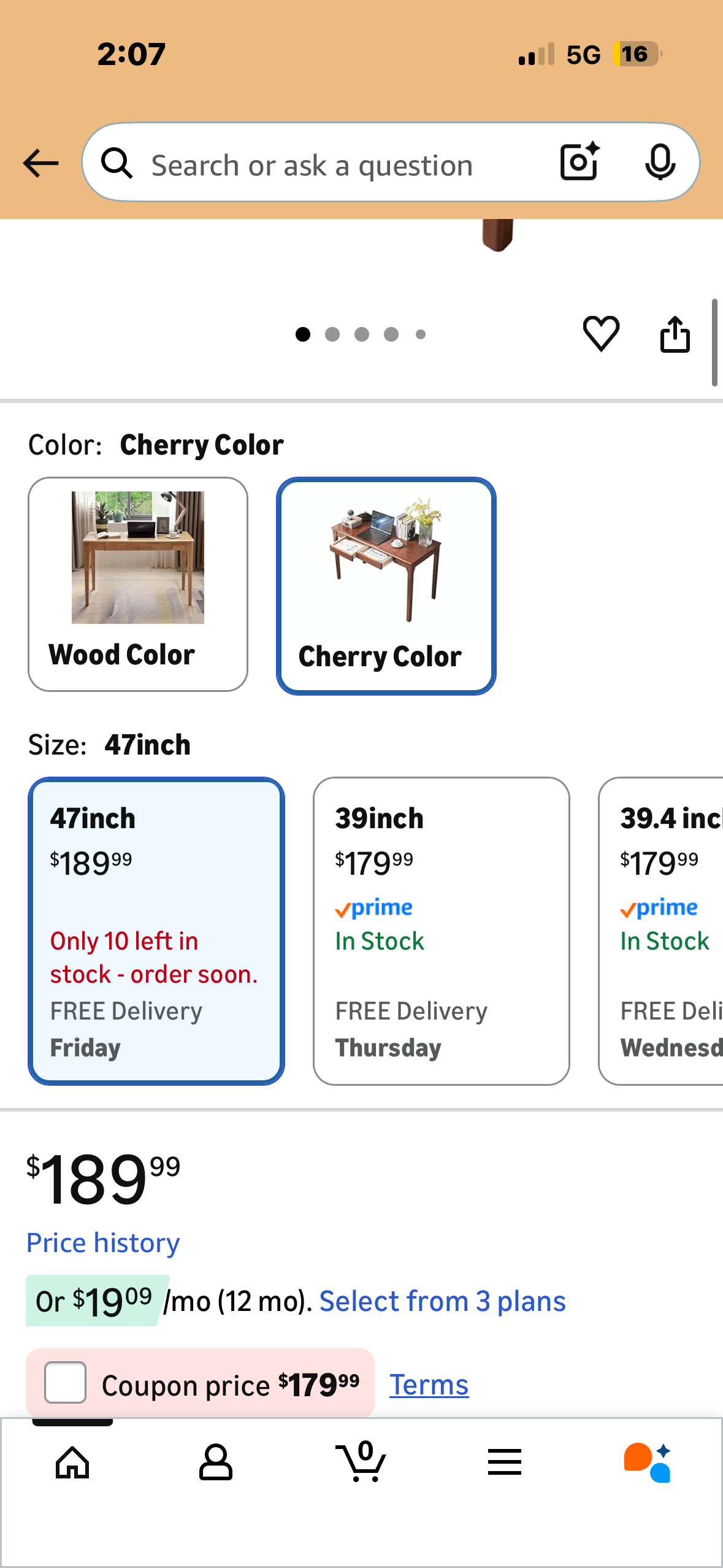Select the Wood Color option
This screenshot has width=723, height=1568.
pos(137,583)
